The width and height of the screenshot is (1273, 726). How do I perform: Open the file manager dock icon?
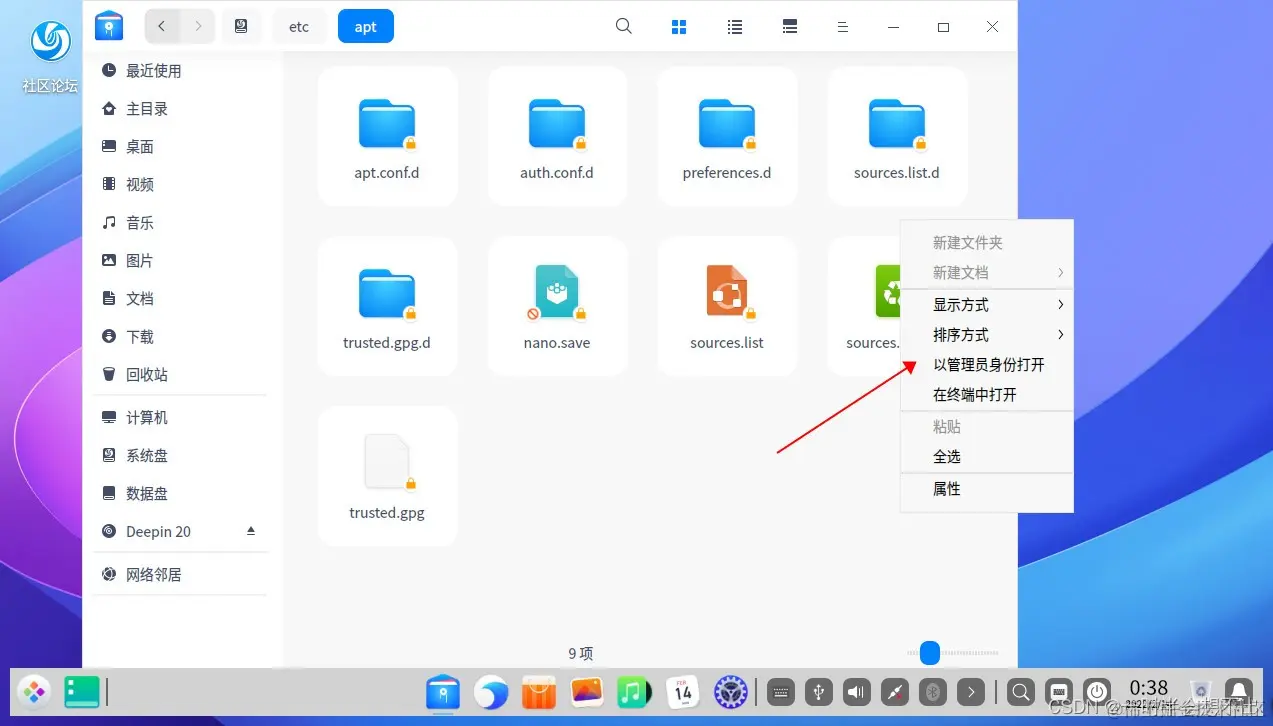pyautogui.click(x=443, y=692)
